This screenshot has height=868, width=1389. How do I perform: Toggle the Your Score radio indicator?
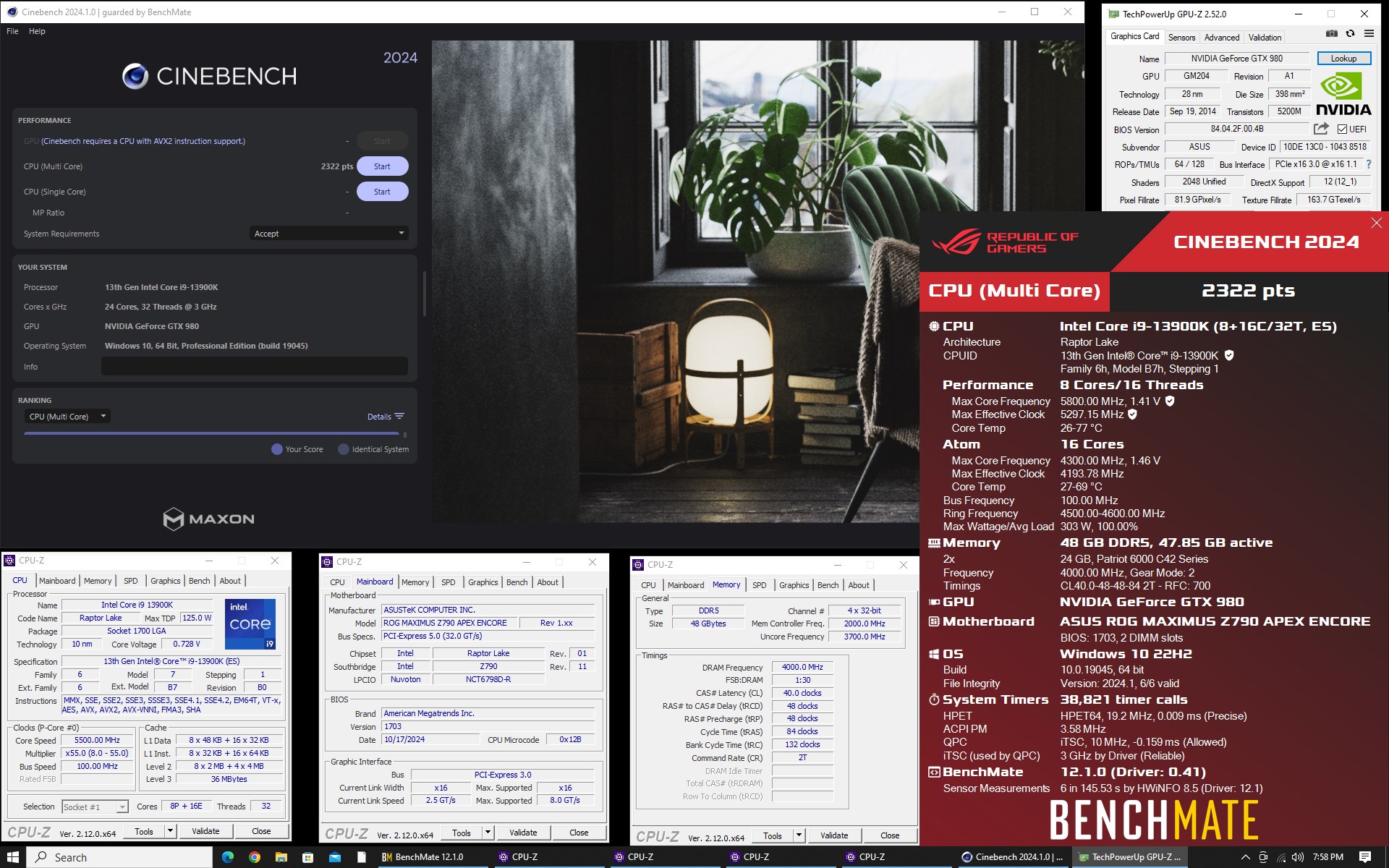[x=276, y=449]
